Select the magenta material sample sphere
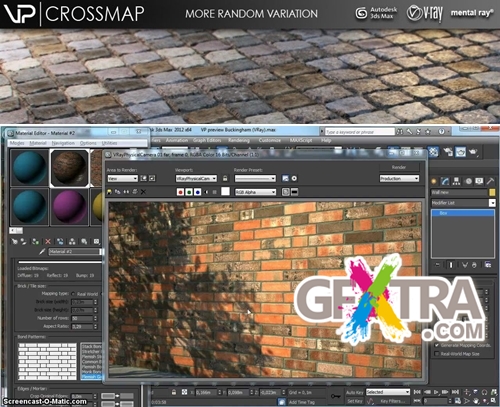 [69, 207]
